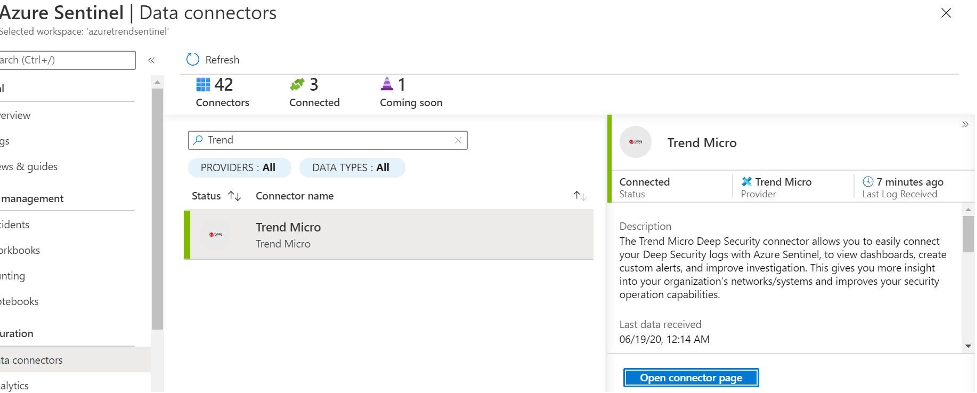Screen dimensions: 977x393
Task: Click Connector name column header
Action: coord(294,196)
